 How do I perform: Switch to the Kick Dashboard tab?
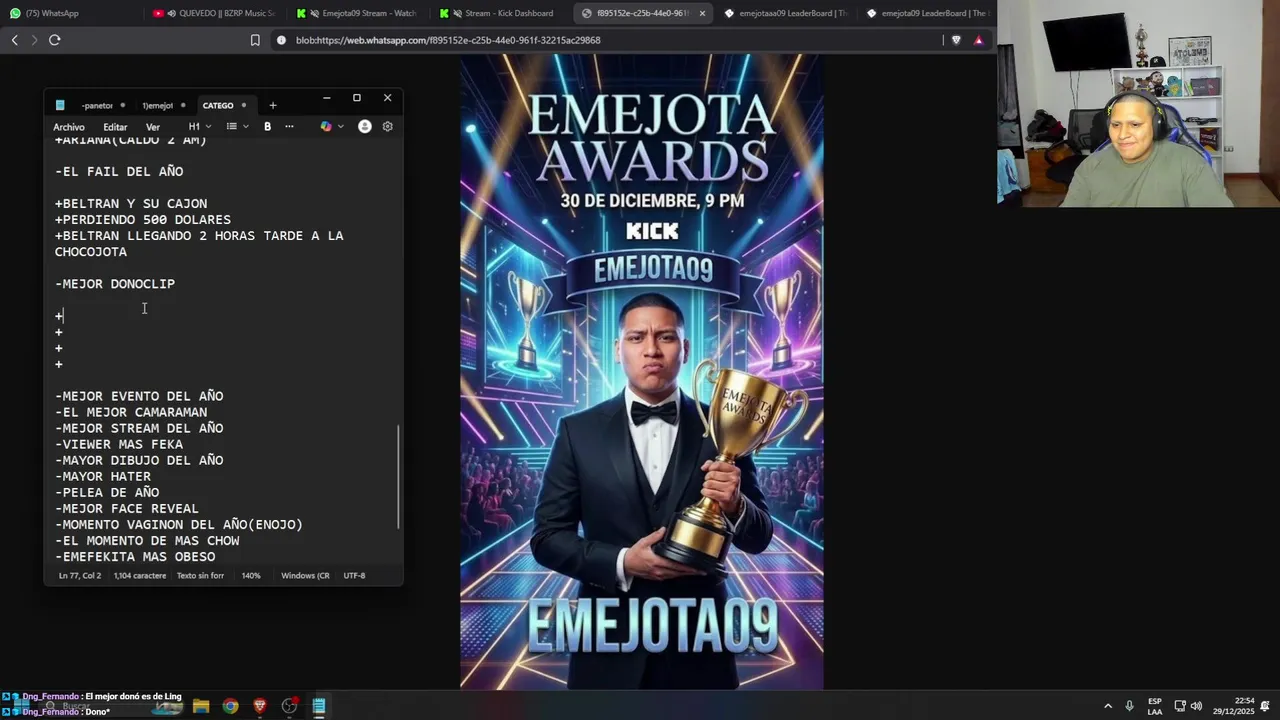pos(500,13)
